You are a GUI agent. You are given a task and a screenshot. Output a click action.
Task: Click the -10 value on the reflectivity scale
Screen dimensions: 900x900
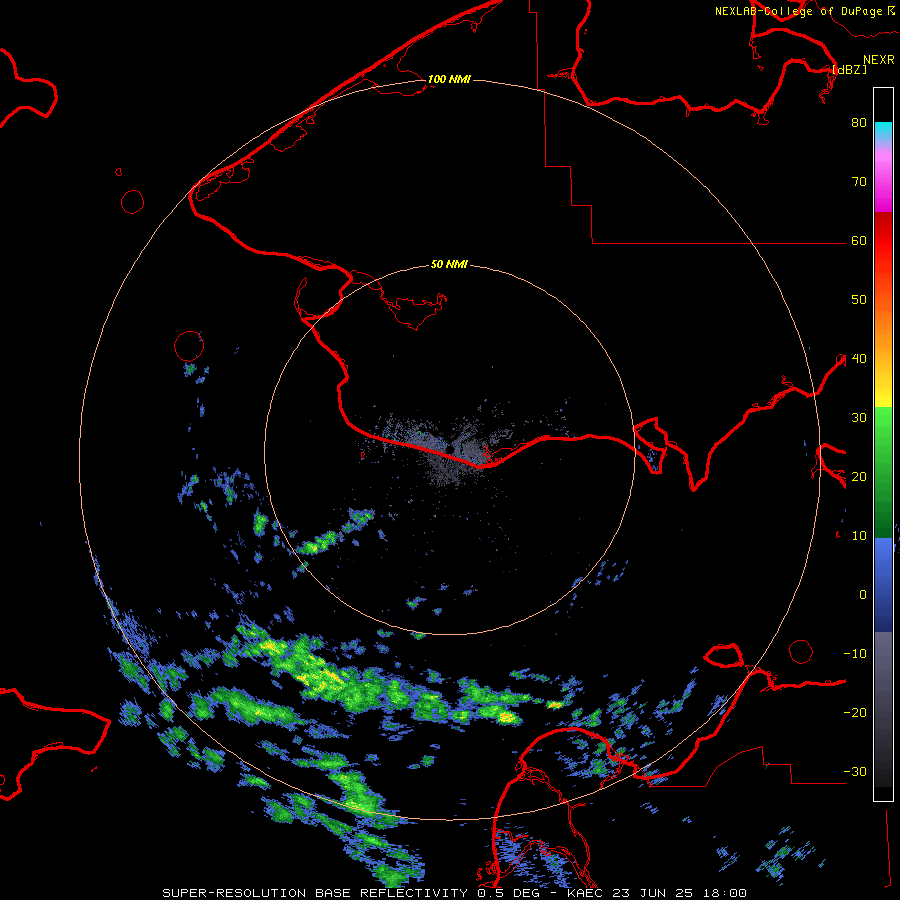[855, 653]
